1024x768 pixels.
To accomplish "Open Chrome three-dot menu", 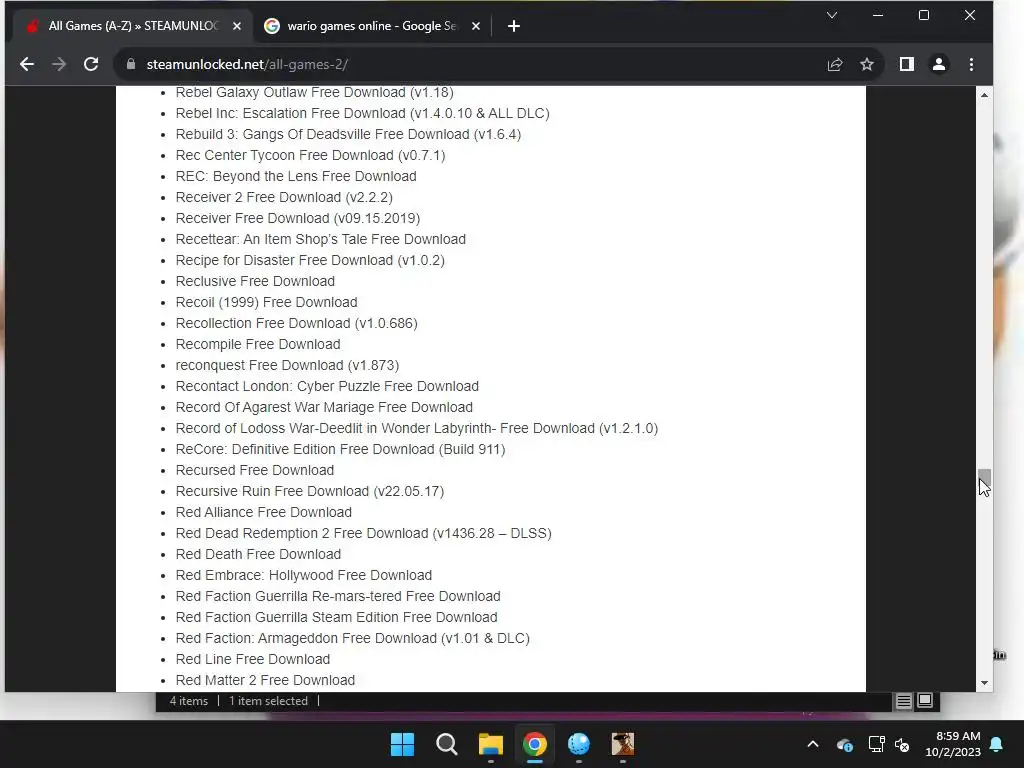I will click(971, 64).
